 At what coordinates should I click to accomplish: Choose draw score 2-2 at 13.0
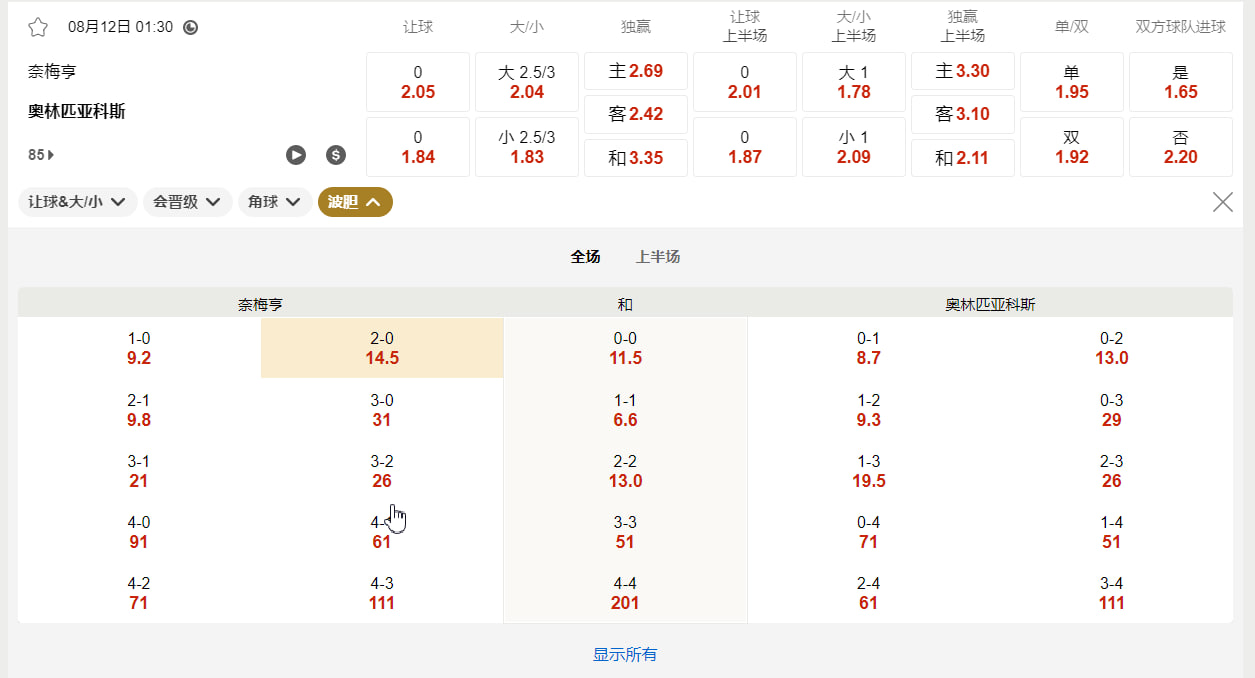(x=625, y=471)
